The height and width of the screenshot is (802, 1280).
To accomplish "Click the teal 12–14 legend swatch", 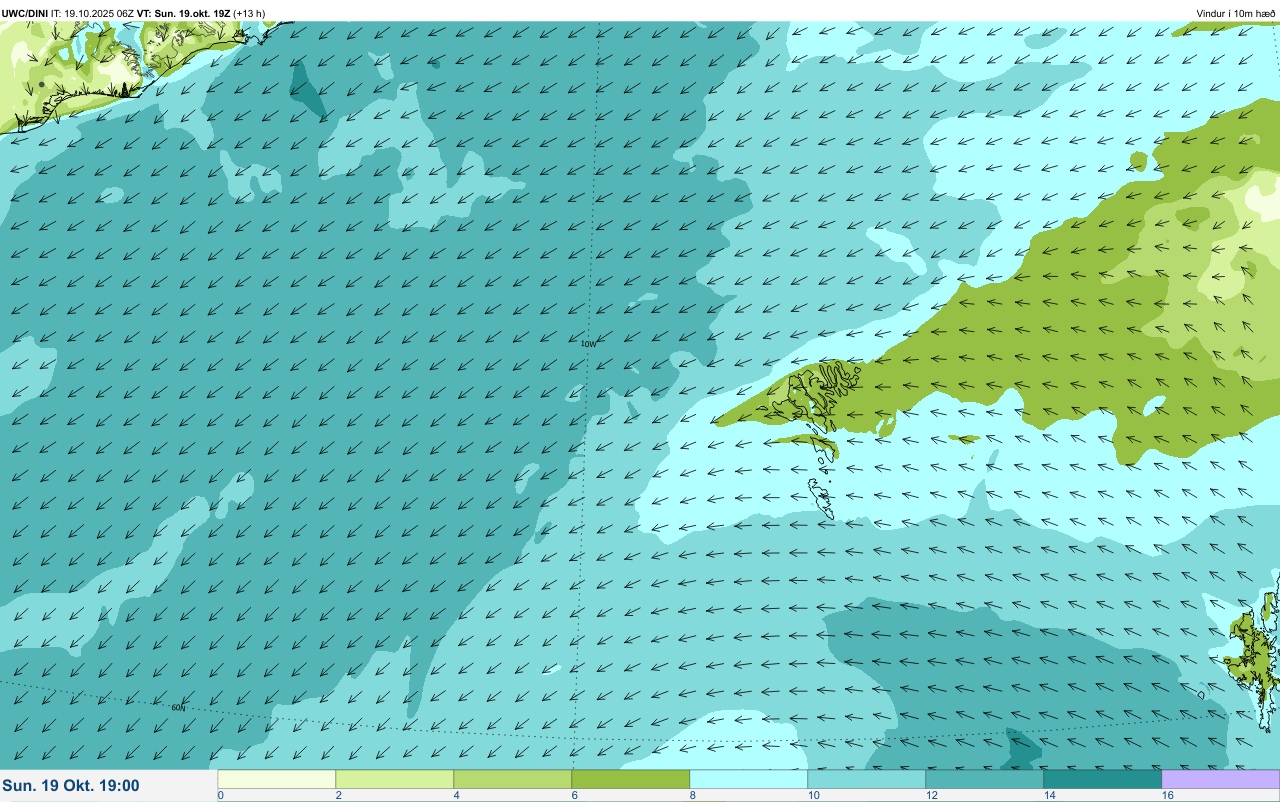I will (985, 779).
